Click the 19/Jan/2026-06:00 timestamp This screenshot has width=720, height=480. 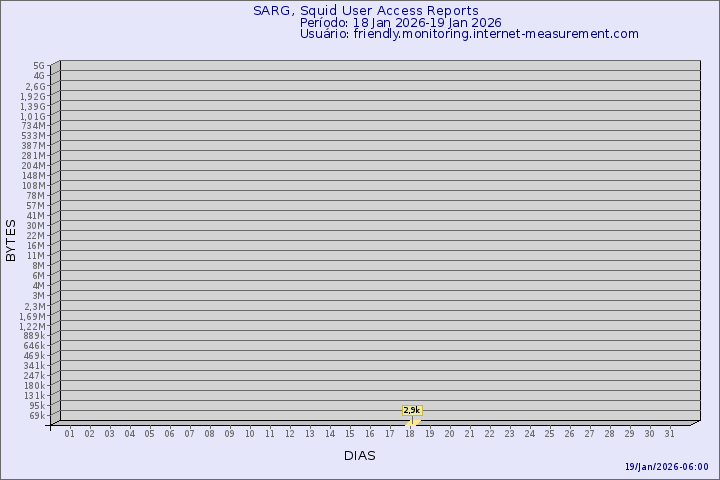click(666, 467)
